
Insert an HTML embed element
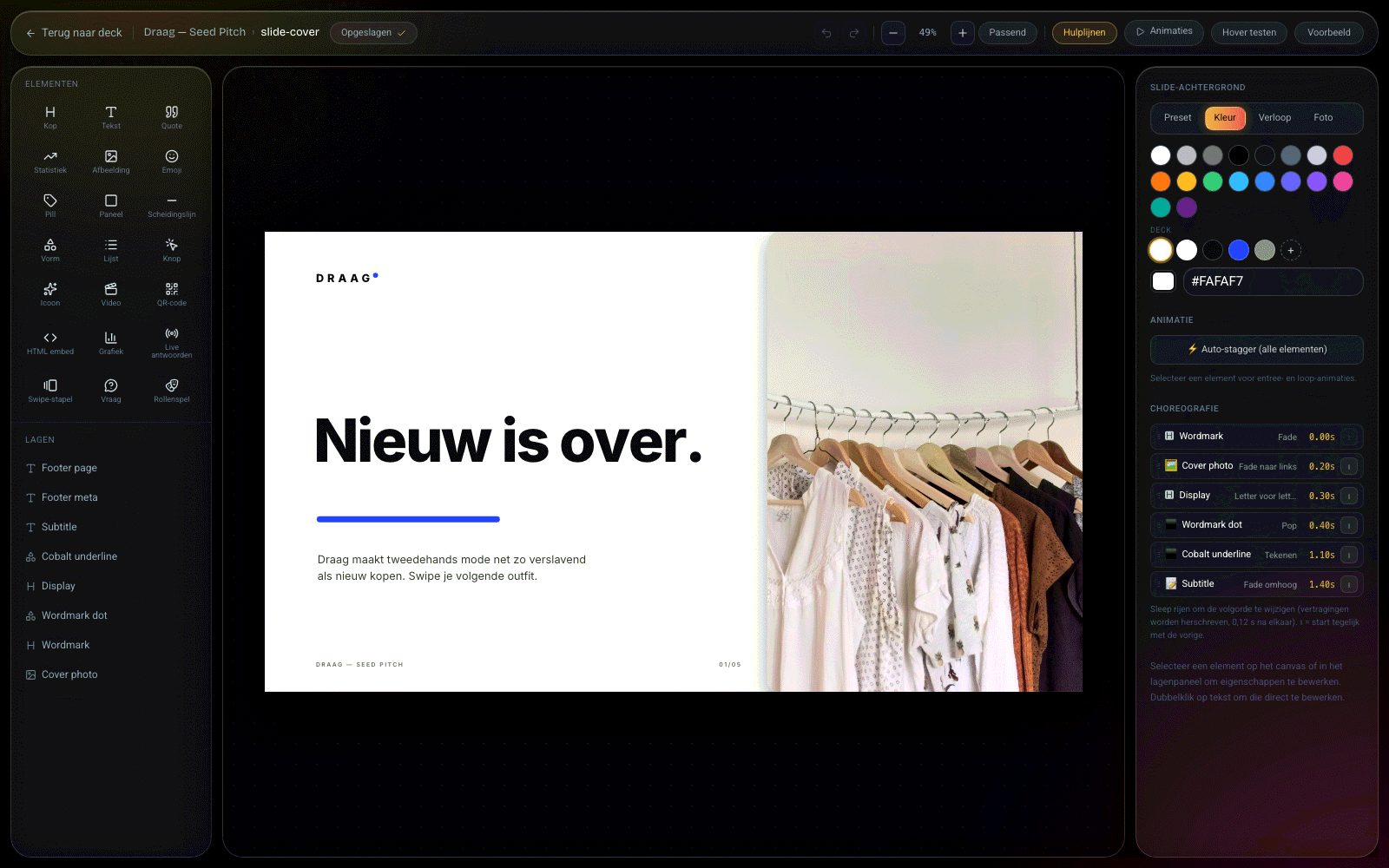pos(50,343)
